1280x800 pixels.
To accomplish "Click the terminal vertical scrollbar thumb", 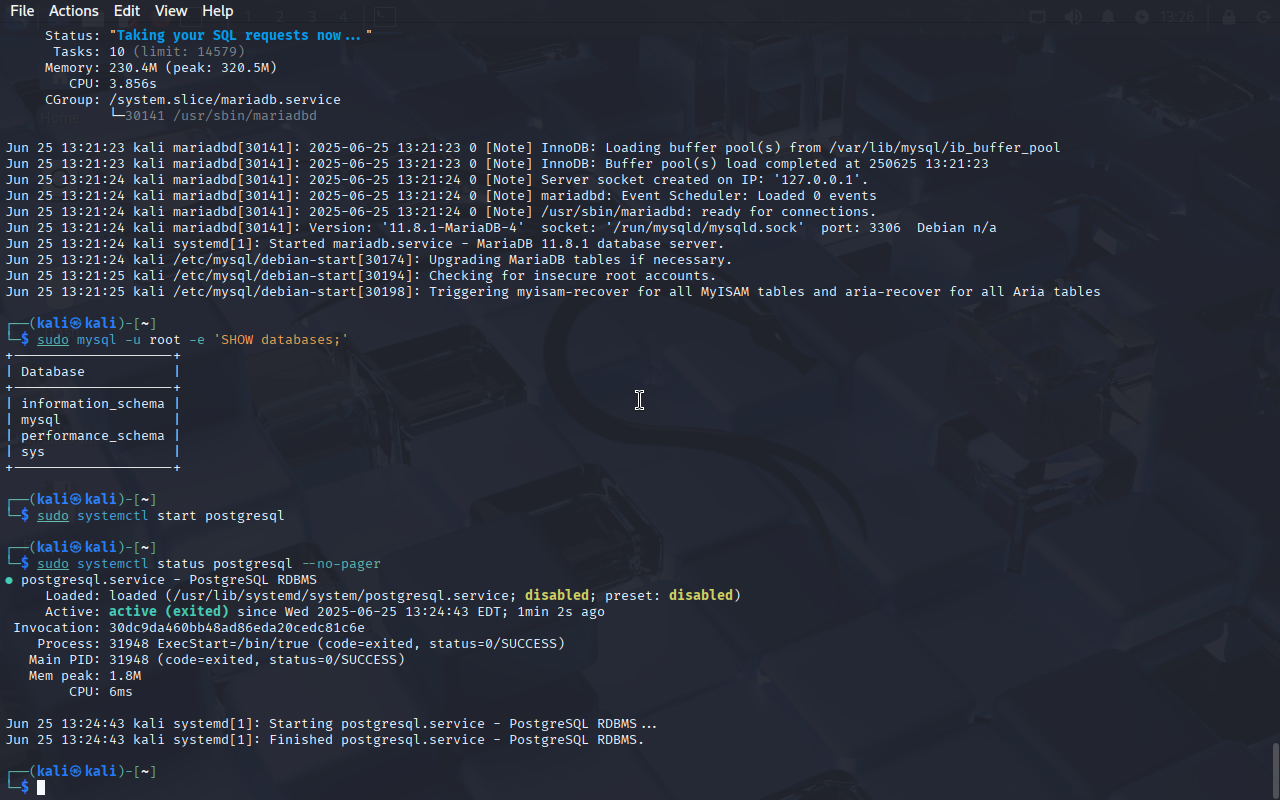I will click(x=1275, y=768).
